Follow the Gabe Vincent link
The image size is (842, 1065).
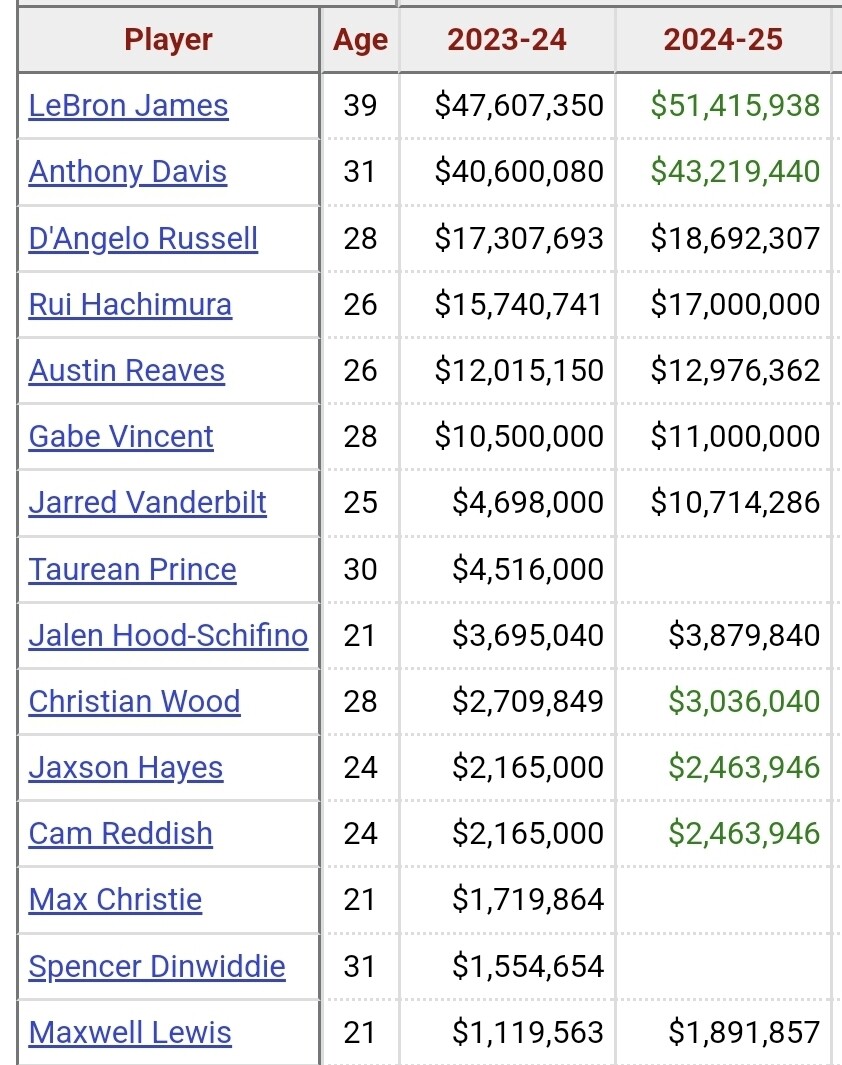point(121,436)
